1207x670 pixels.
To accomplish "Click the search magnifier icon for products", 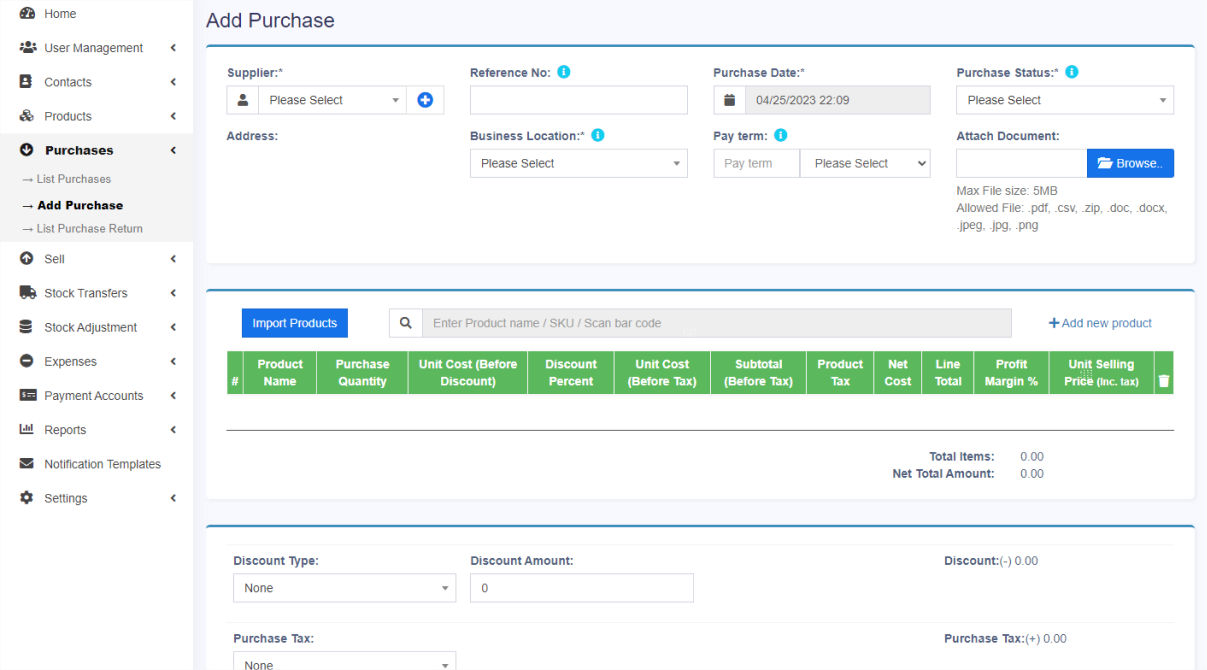I will tap(405, 323).
